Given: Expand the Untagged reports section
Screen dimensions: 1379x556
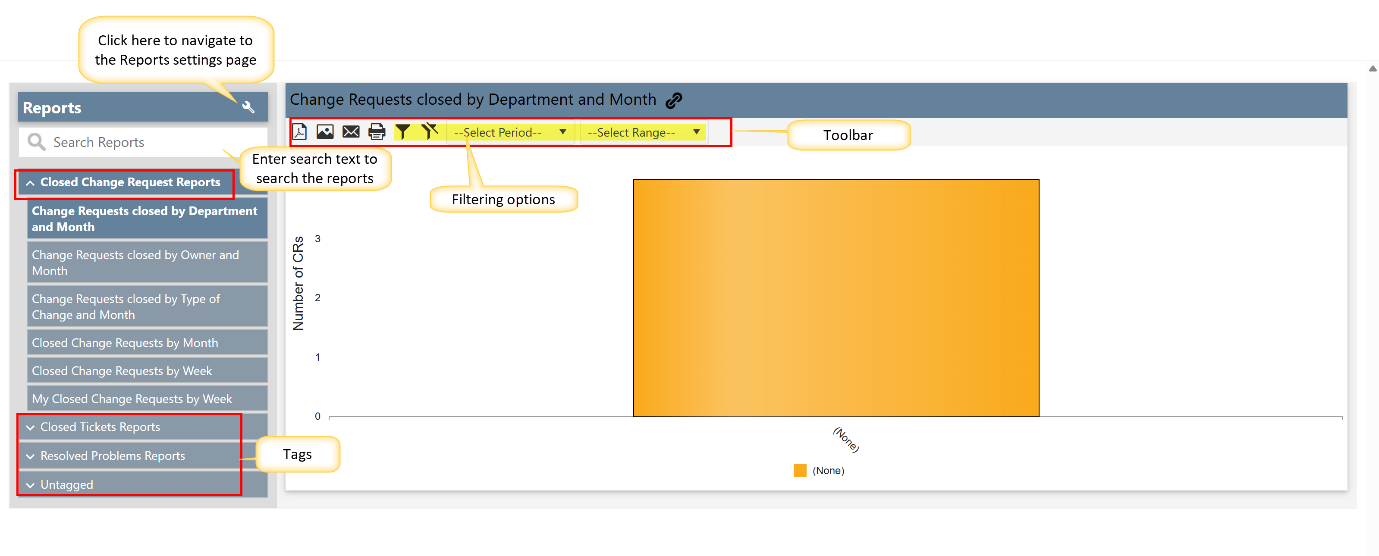Looking at the screenshot, I should point(67,485).
